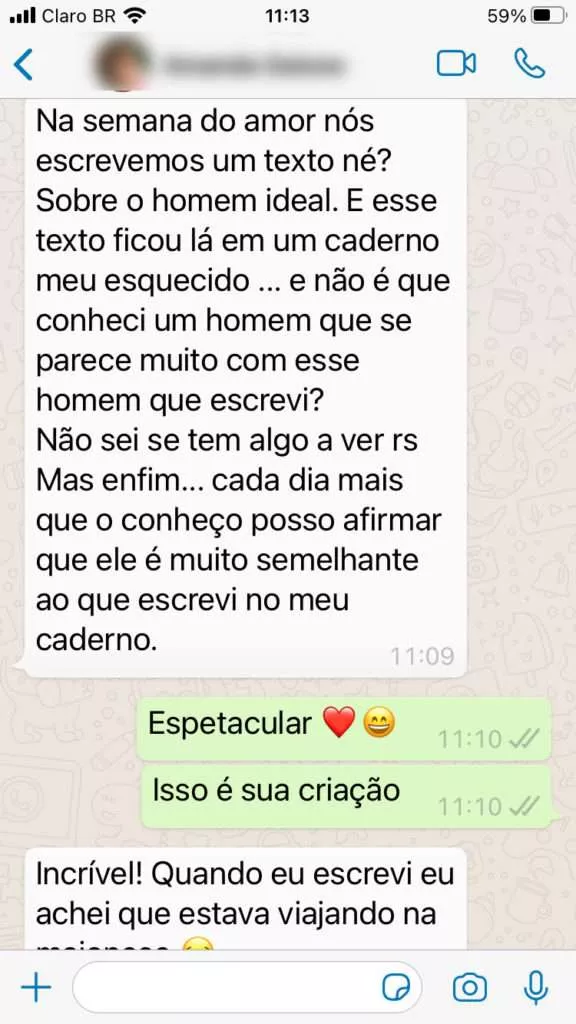The image size is (576, 1024).
Task: Focus the message text input field
Action: (x=248, y=987)
